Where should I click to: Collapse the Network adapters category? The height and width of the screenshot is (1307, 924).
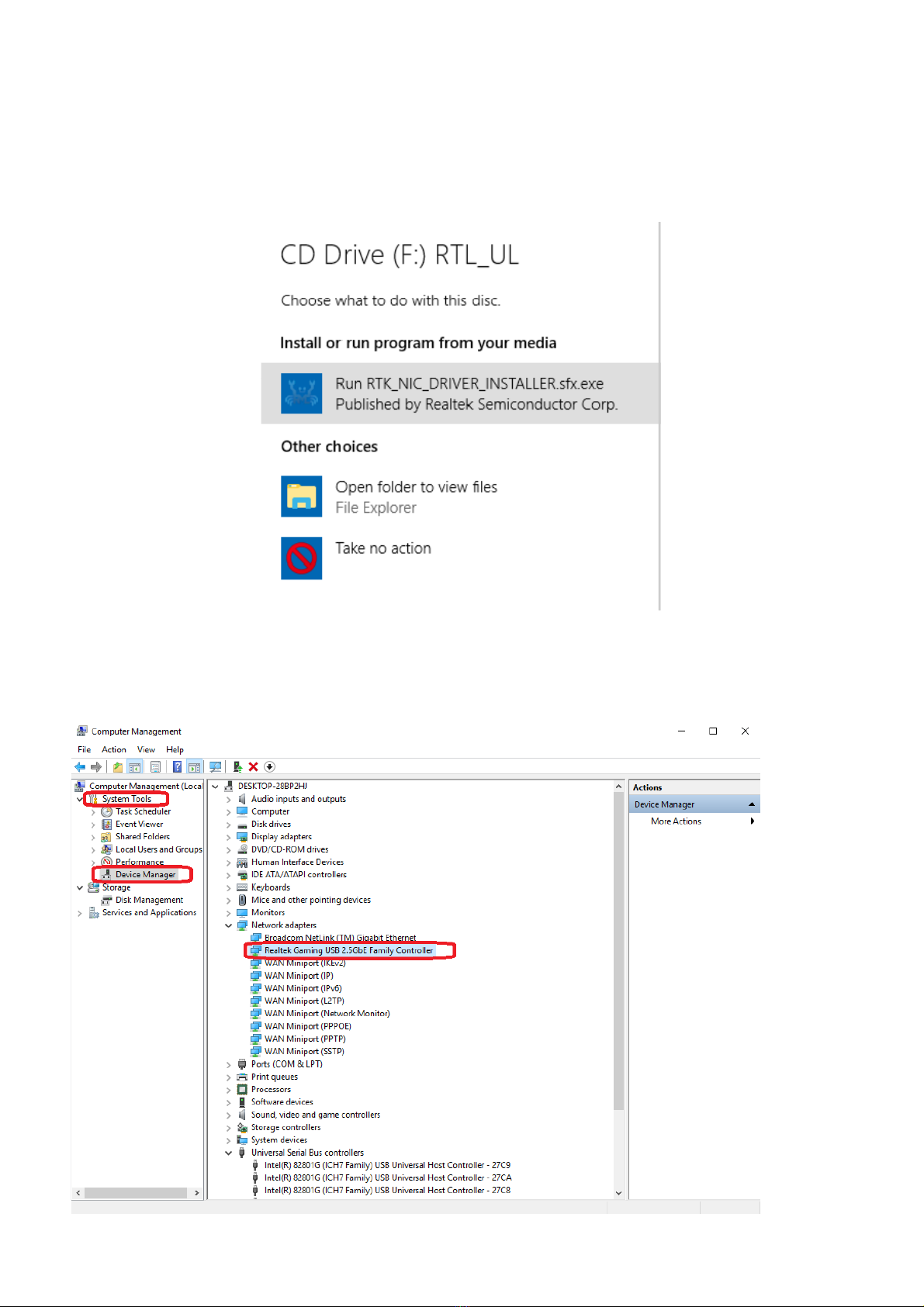229,925
